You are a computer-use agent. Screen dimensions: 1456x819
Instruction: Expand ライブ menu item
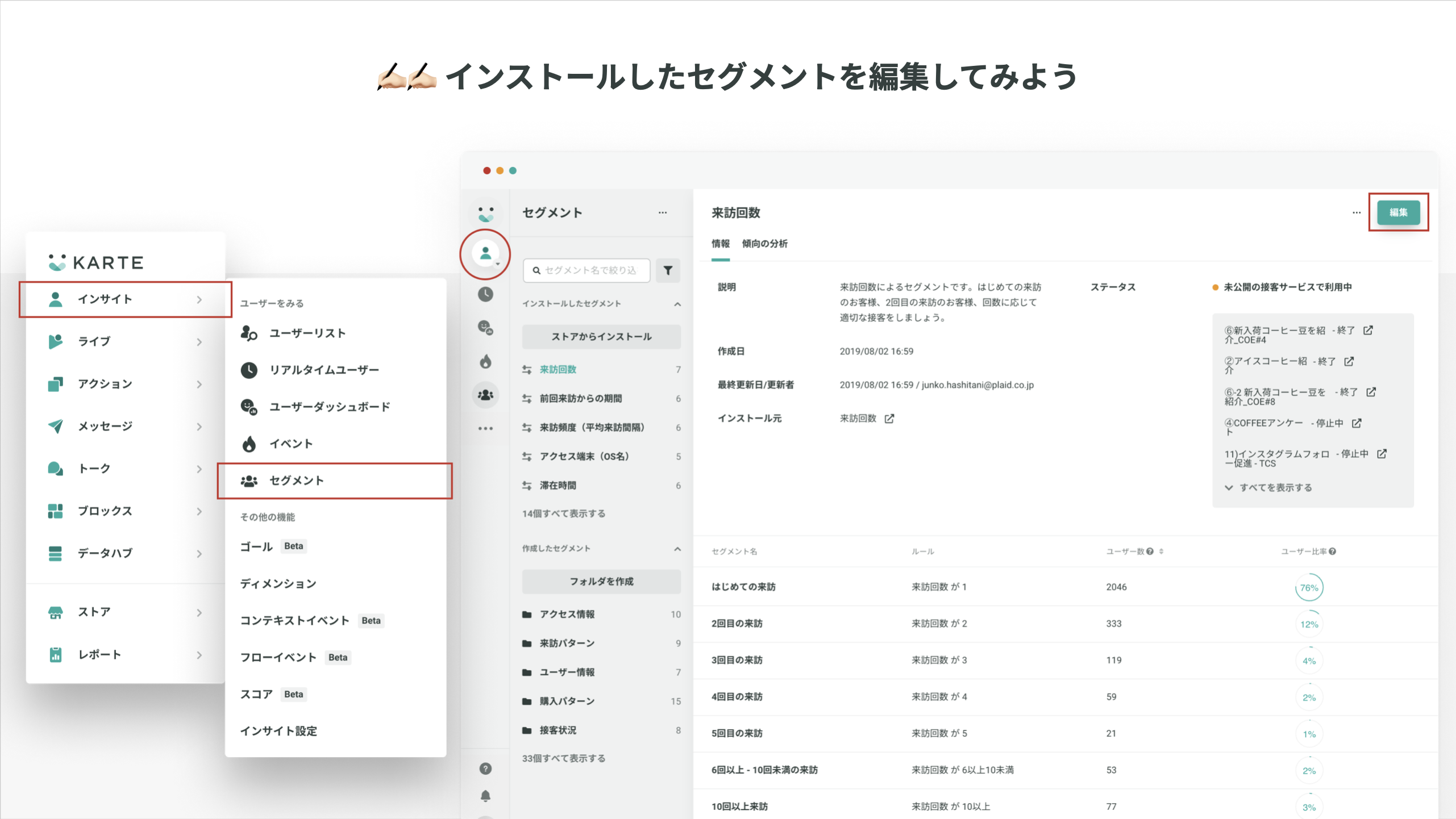tap(126, 341)
